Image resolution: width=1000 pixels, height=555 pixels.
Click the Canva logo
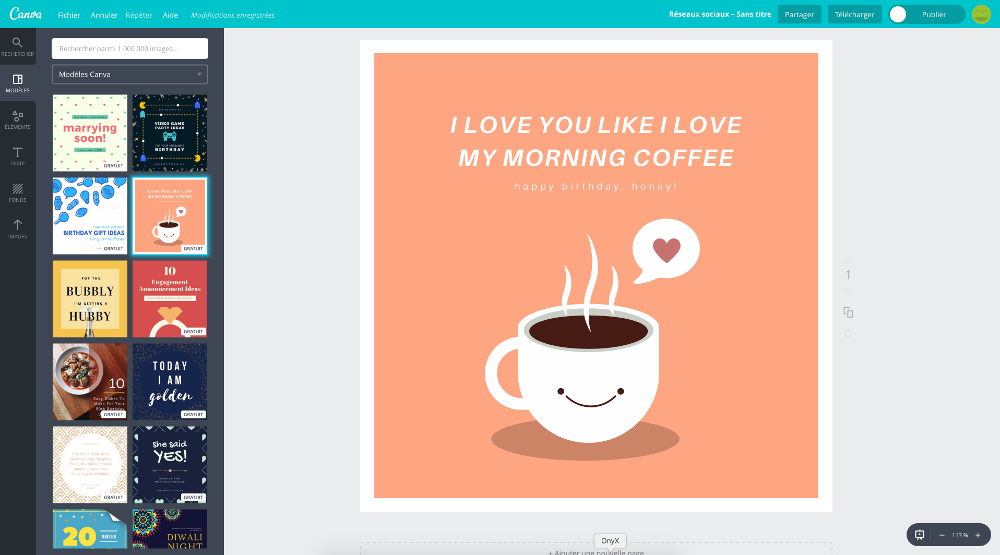[26, 13]
